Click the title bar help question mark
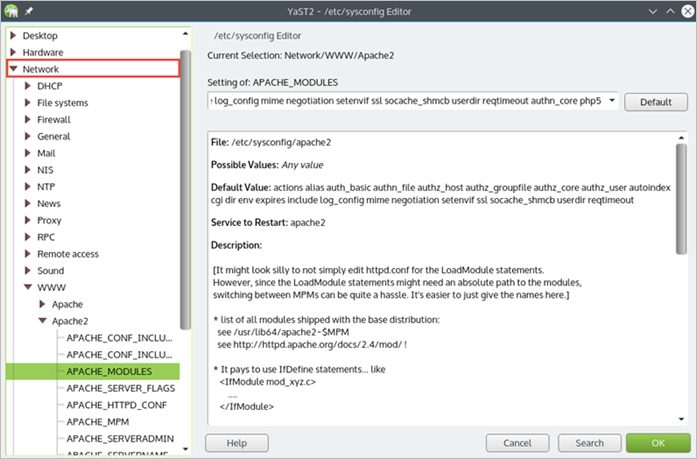 point(631,11)
